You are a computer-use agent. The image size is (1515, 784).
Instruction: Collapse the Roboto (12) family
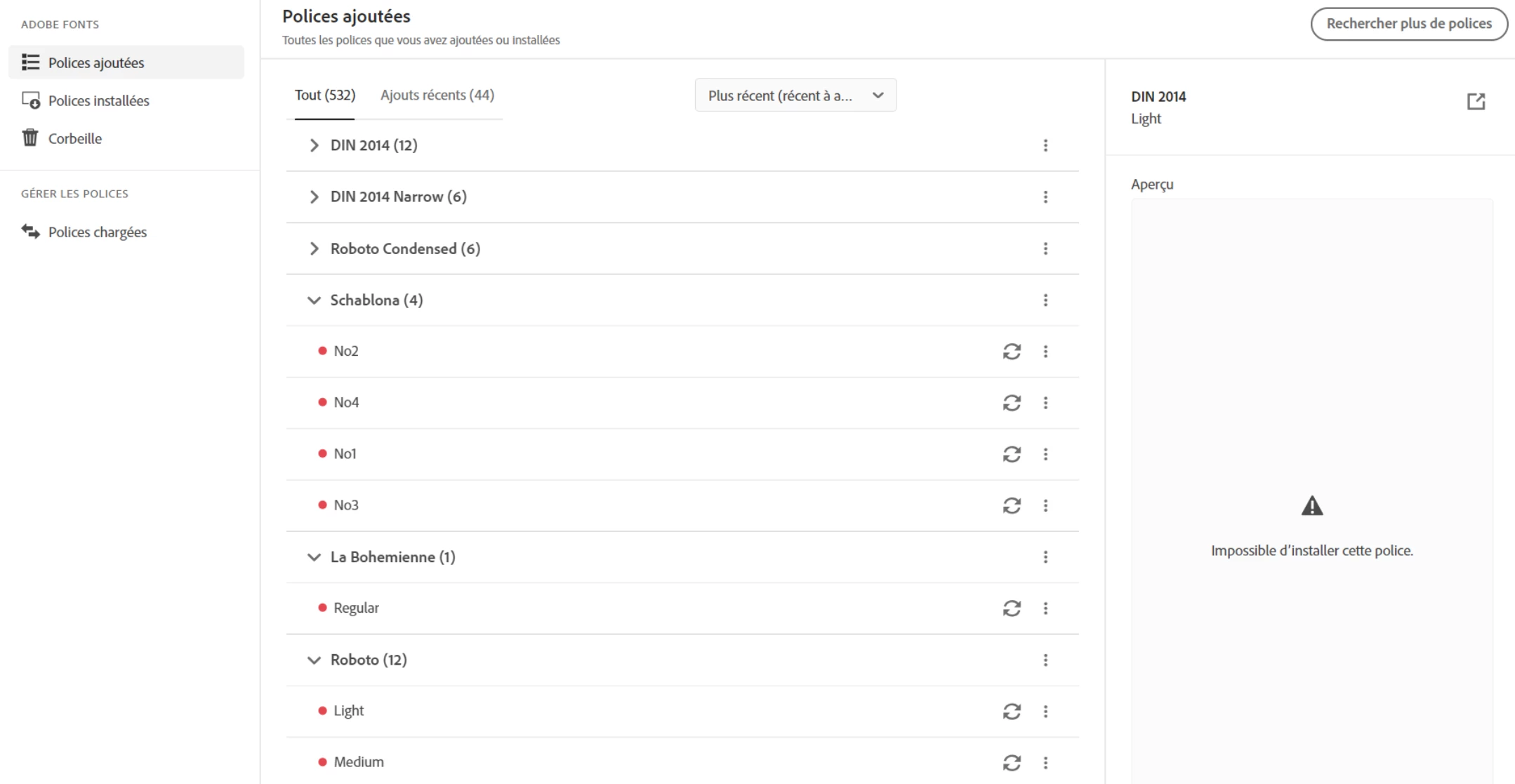click(314, 660)
